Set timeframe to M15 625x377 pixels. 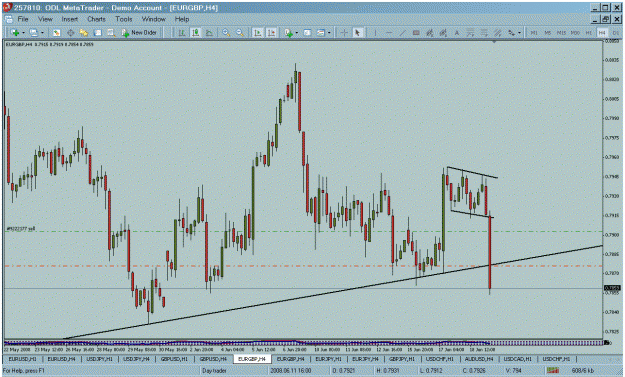(561, 33)
